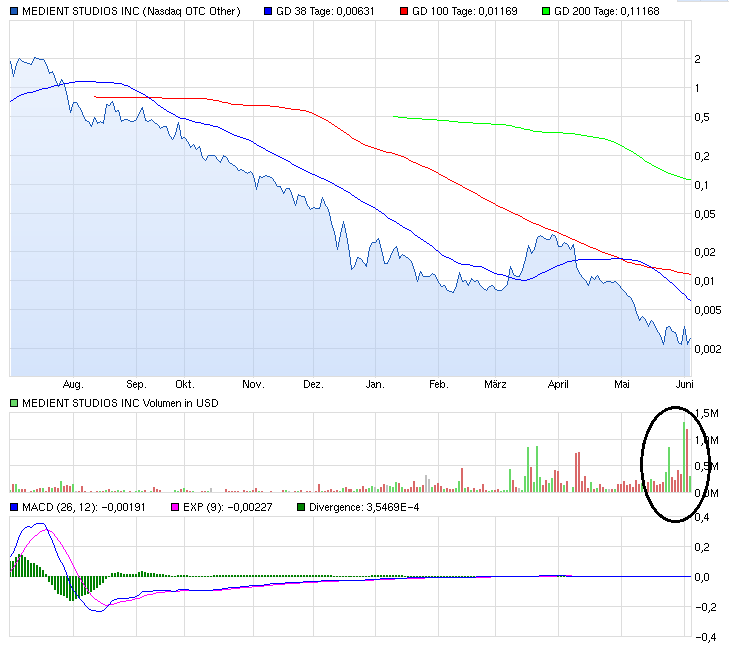Screen dimensions: 729x647
Task: Click the 1,5M label on the volume axis
Action: [x=707, y=413]
